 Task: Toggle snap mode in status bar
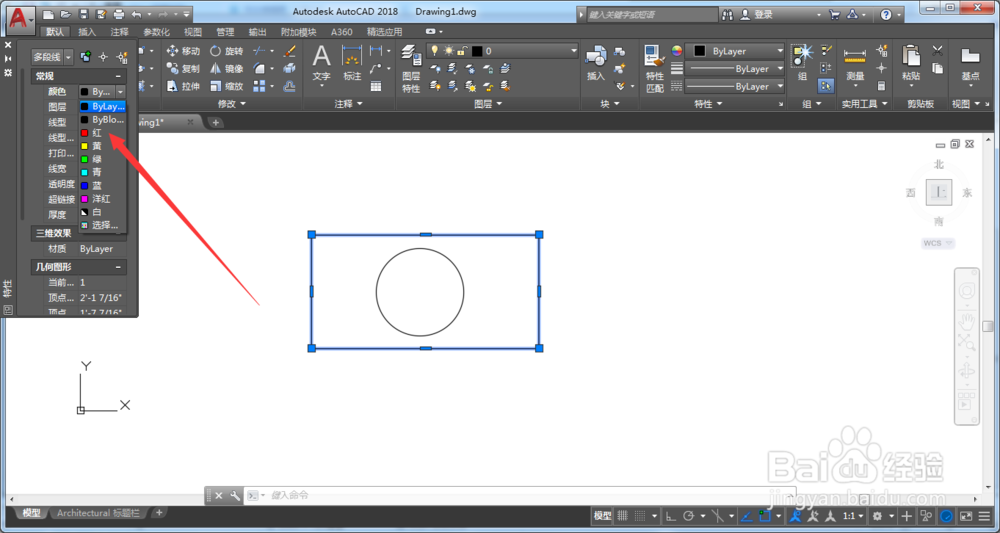click(x=640, y=516)
